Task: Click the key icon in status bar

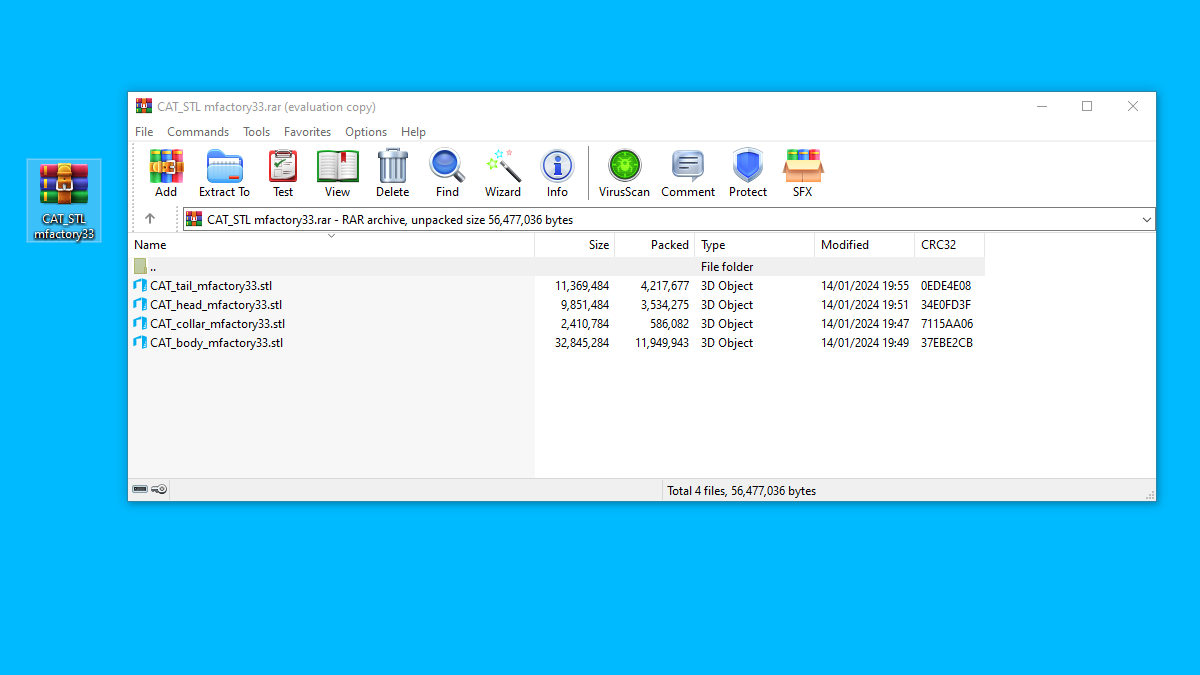Action: point(160,490)
